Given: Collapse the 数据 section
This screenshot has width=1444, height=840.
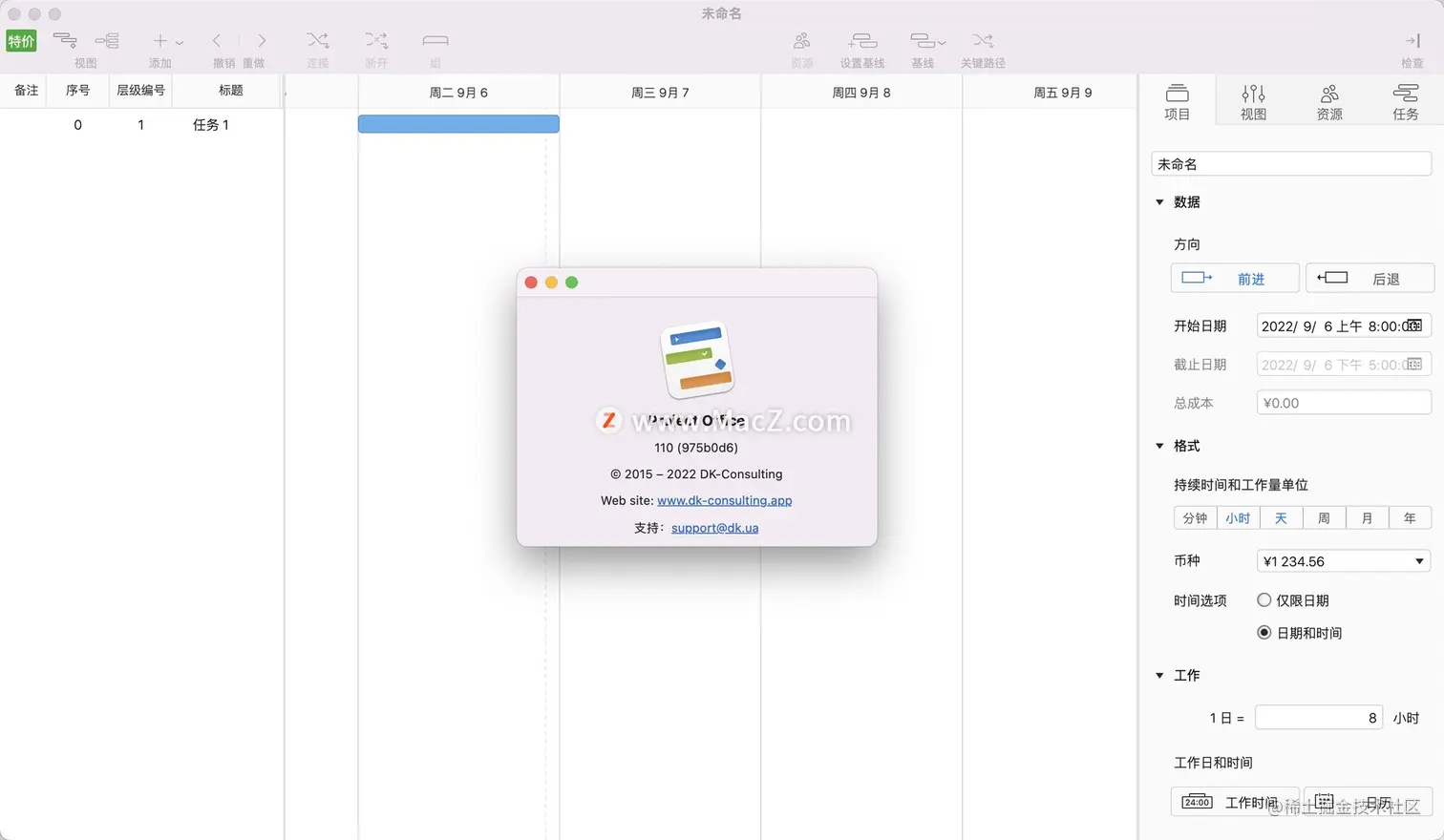Looking at the screenshot, I should point(1159,202).
